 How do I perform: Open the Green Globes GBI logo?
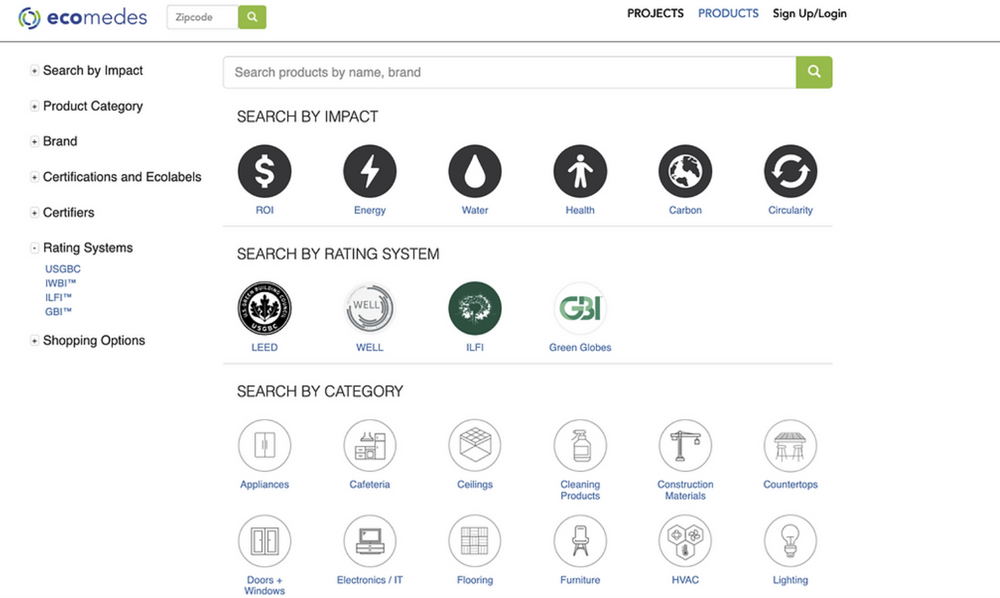(580, 308)
